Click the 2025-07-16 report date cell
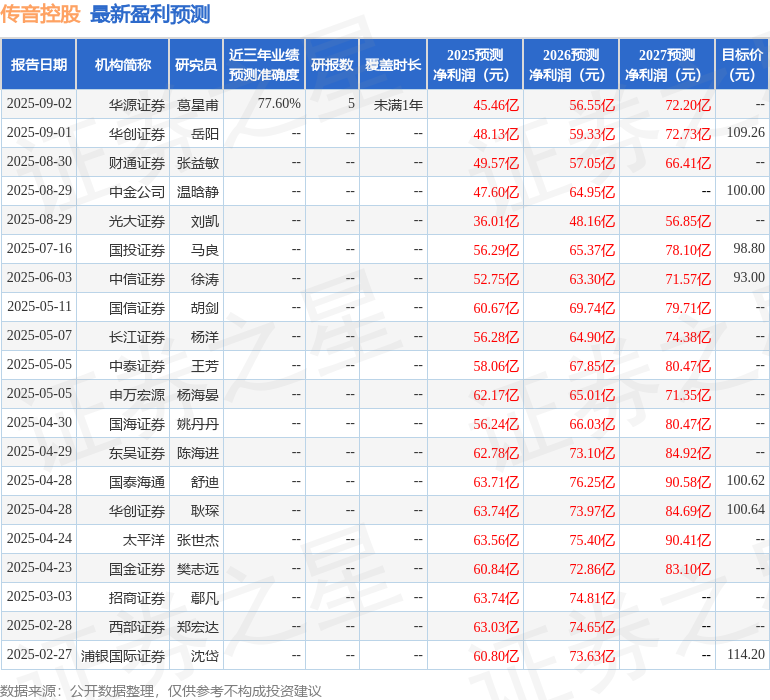The image size is (770, 700). (39, 248)
